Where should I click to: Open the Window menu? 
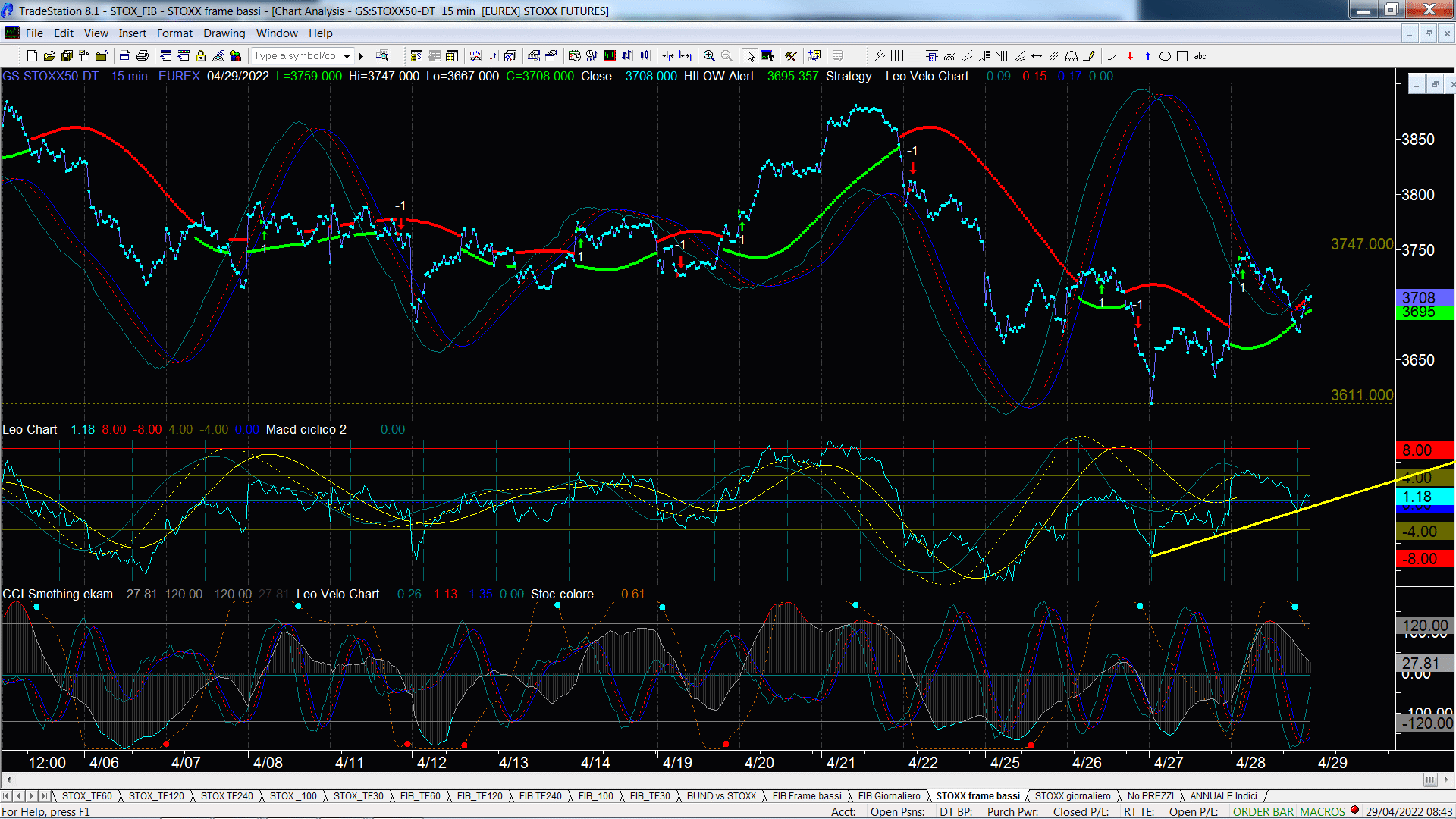pos(277,33)
